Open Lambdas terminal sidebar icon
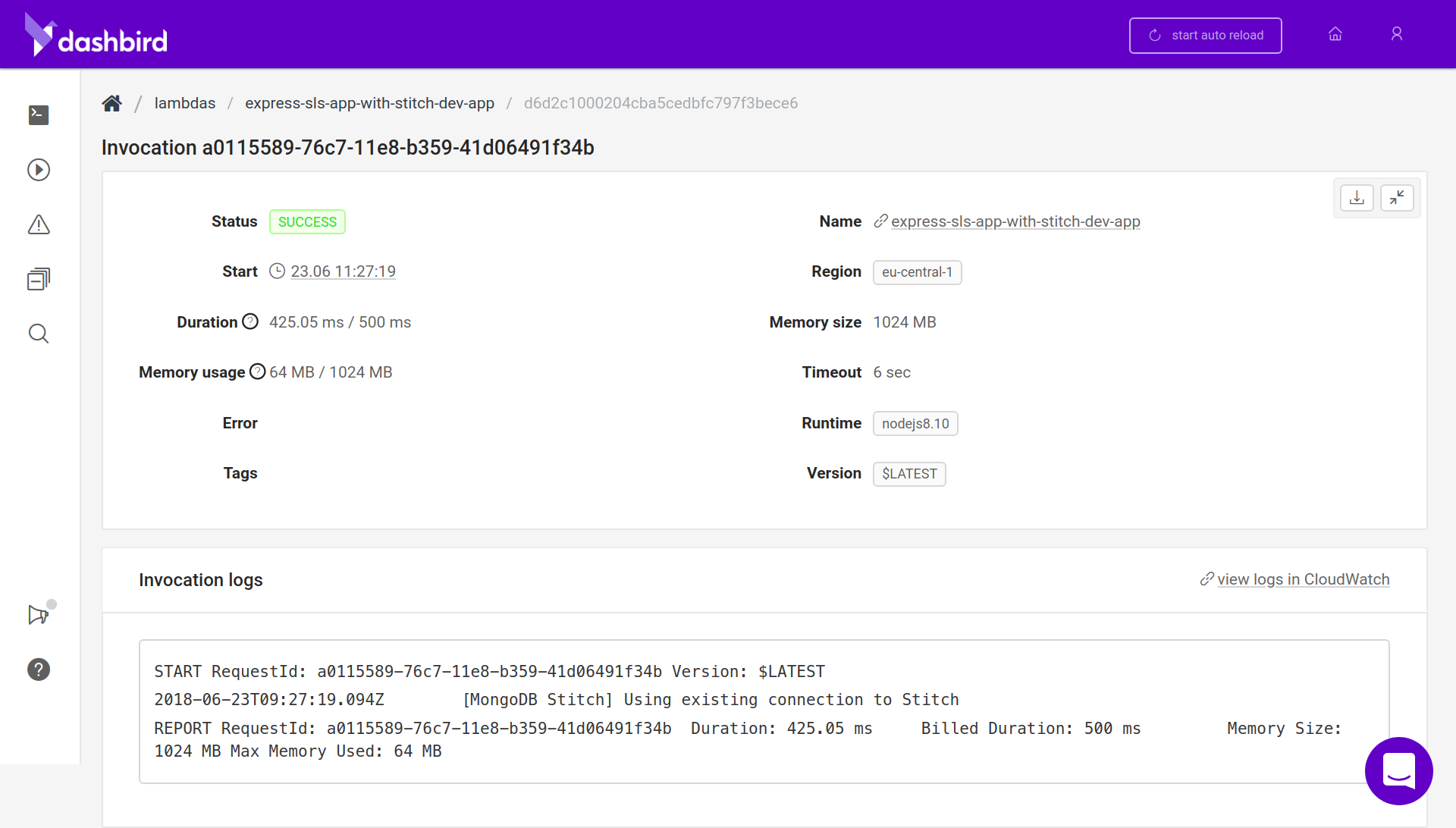This screenshot has height=828, width=1456. pyautogui.click(x=39, y=114)
